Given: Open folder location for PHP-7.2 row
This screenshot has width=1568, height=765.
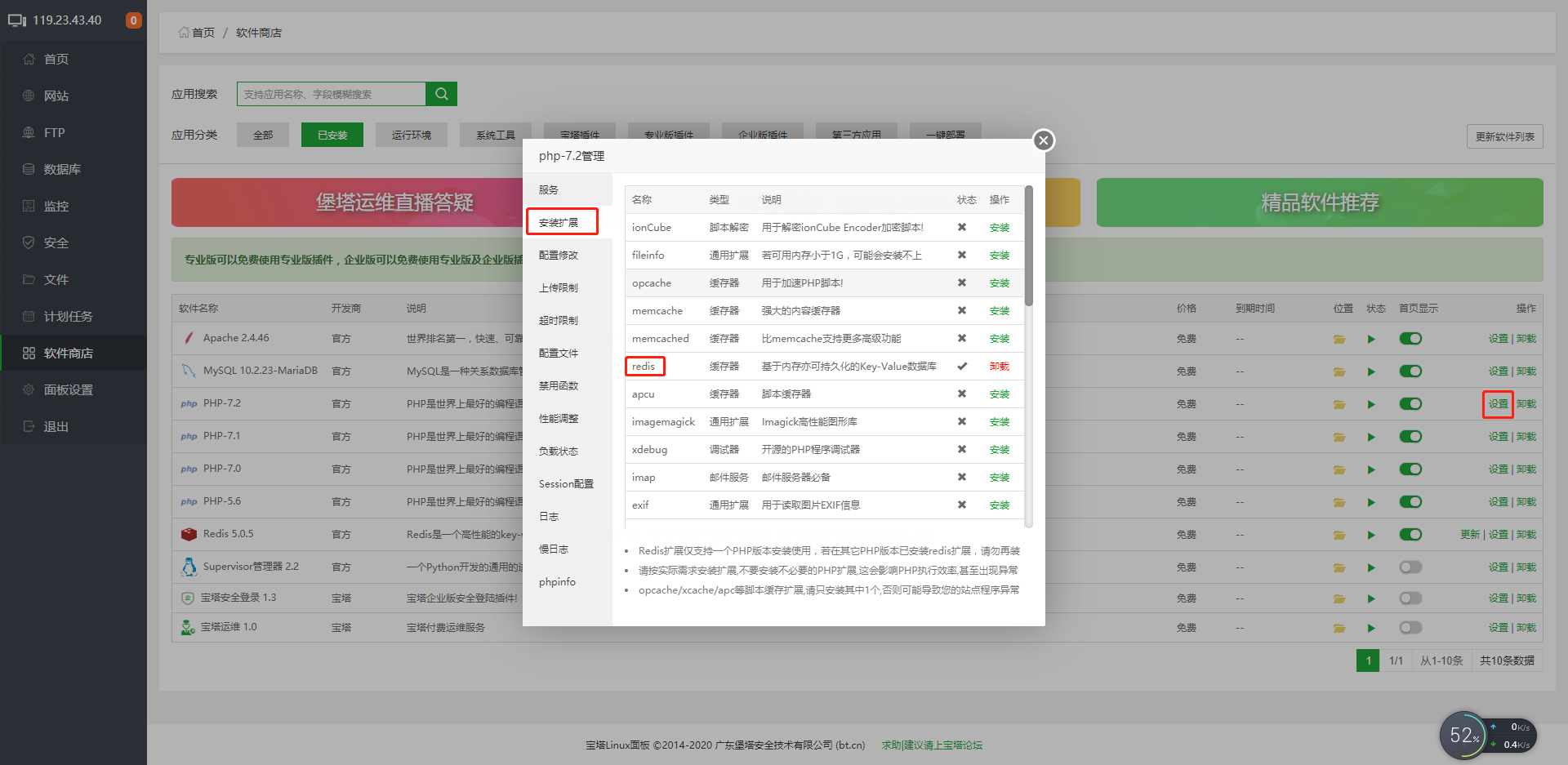Looking at the screenshot, I should click(1339, 404).
